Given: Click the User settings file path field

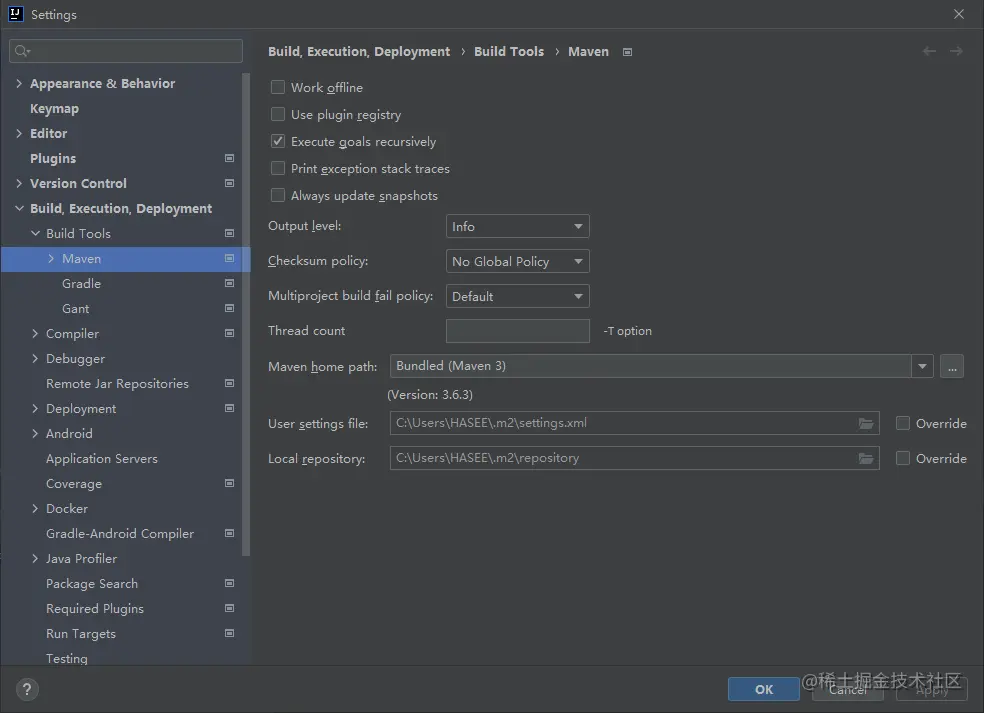Looking at the screenshot, I should click(634, 424).
